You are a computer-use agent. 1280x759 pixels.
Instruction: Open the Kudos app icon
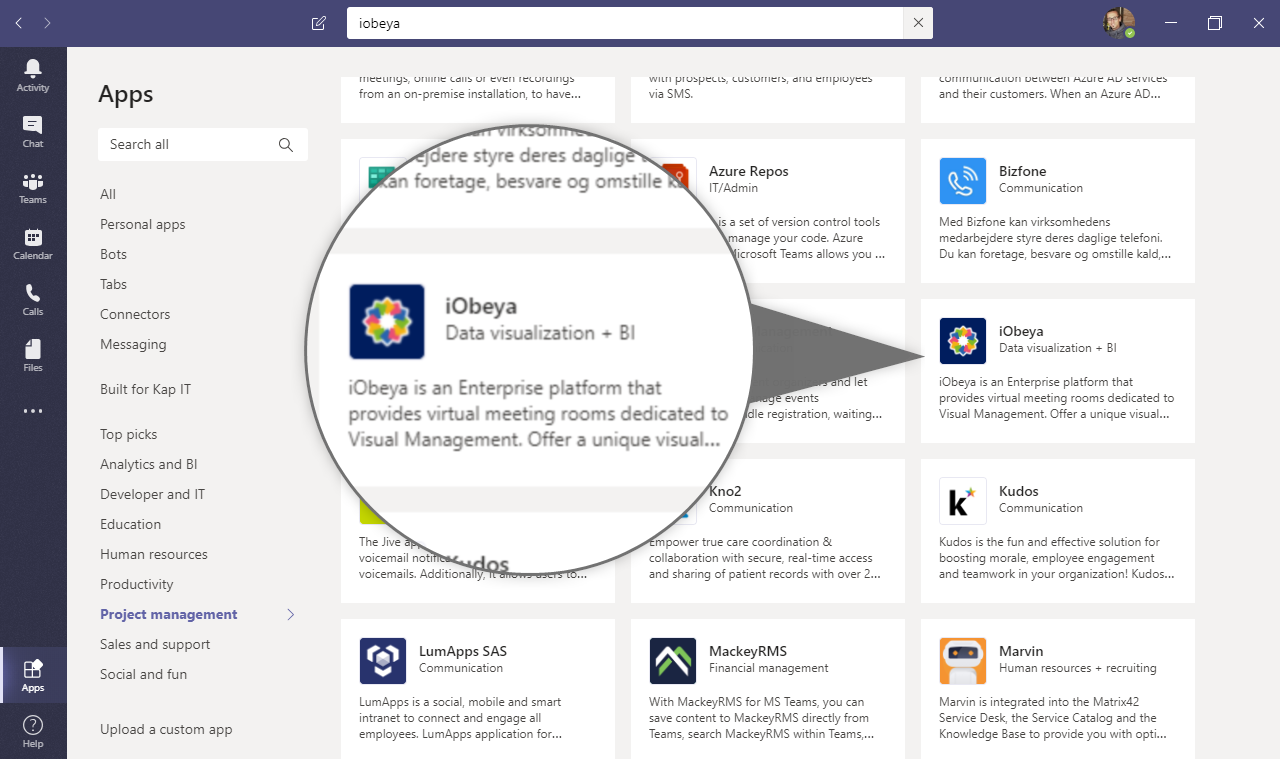click(963, 501)
